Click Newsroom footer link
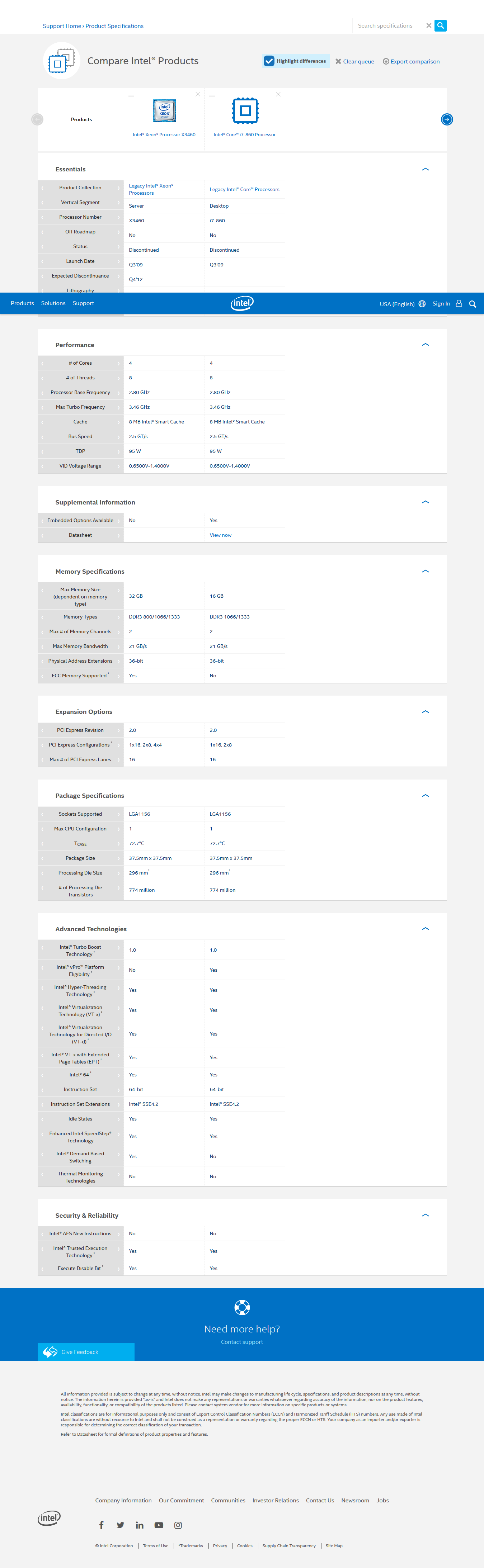This screenshot has width=484, height=1568. tap(356, 1501)
